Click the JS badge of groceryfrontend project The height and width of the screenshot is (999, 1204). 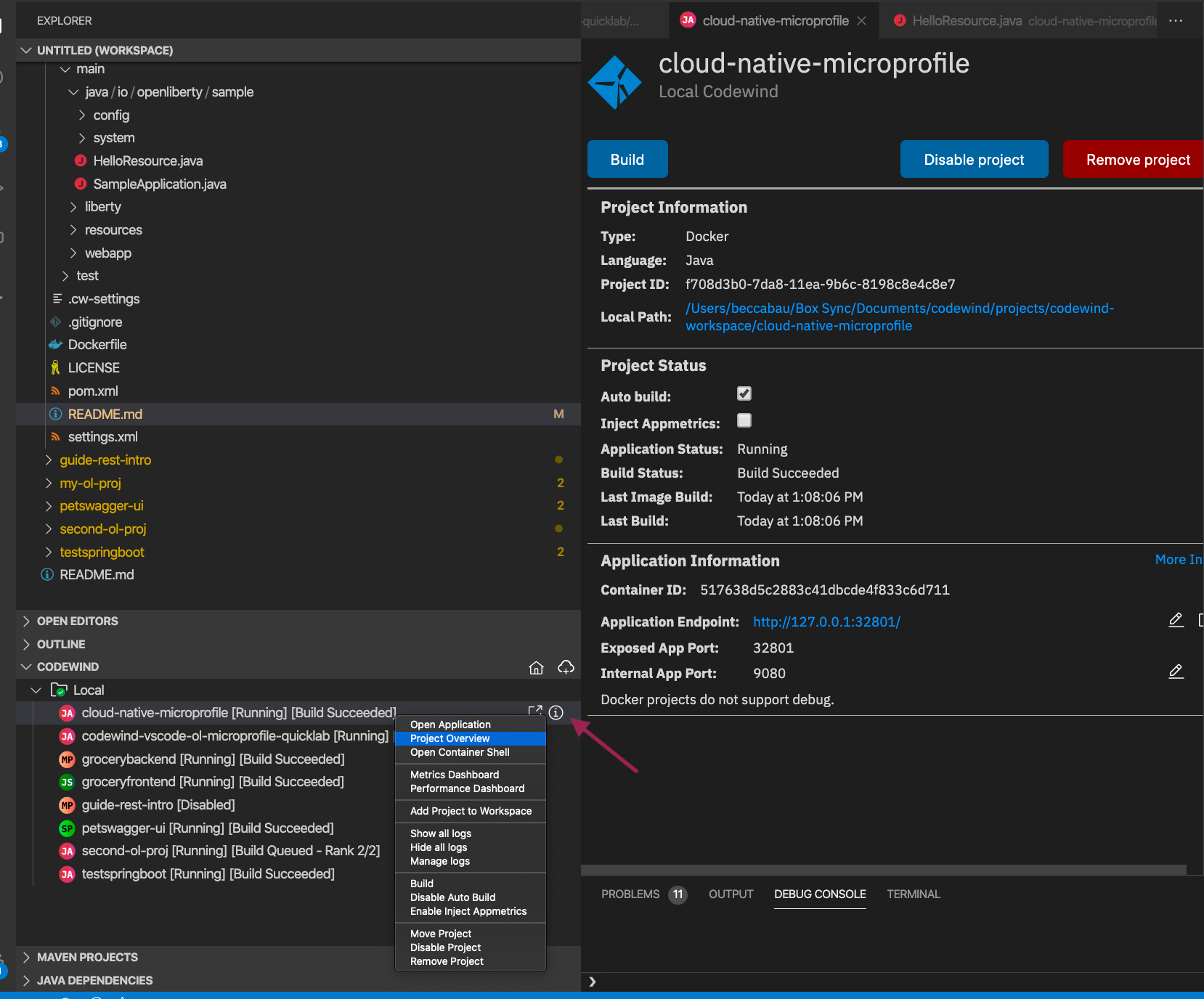point(67,782)
